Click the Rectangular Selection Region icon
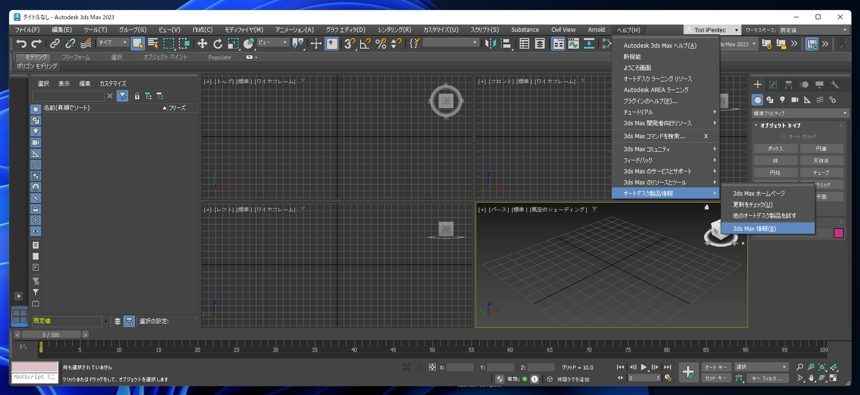Screen dimensions: 860x395 click(169, 44)
